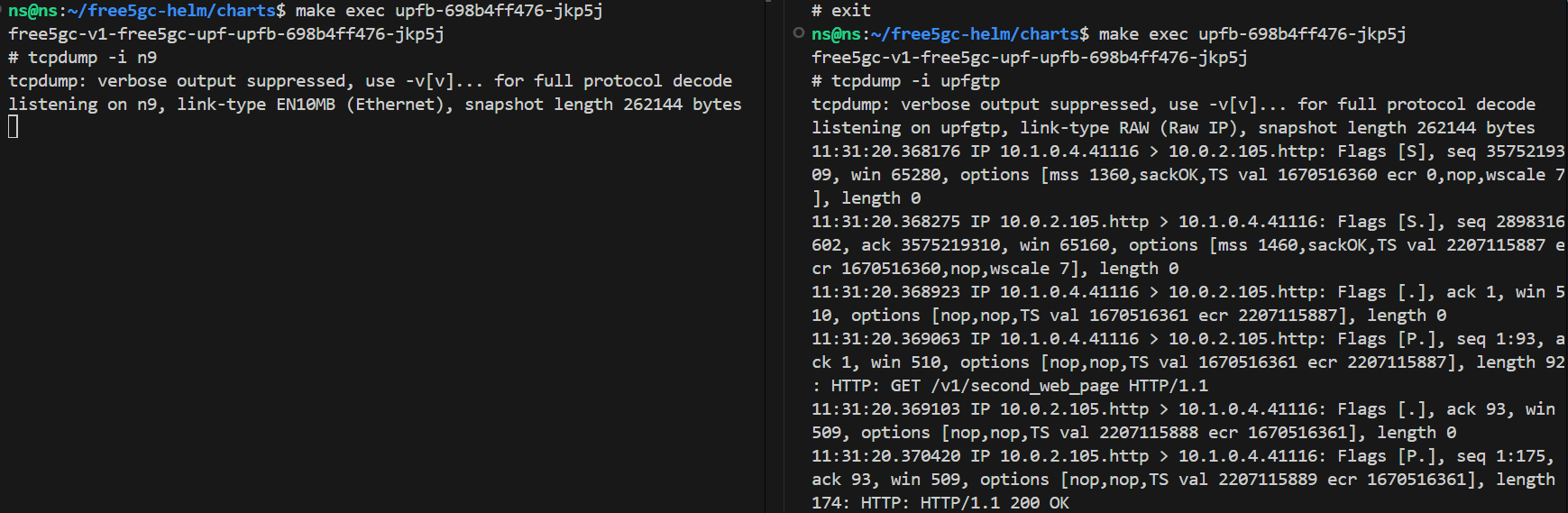Click the left terminal's scrollbar thumb at top
This screenshot has width=1568, height=513.
click(x=767, y=1)
